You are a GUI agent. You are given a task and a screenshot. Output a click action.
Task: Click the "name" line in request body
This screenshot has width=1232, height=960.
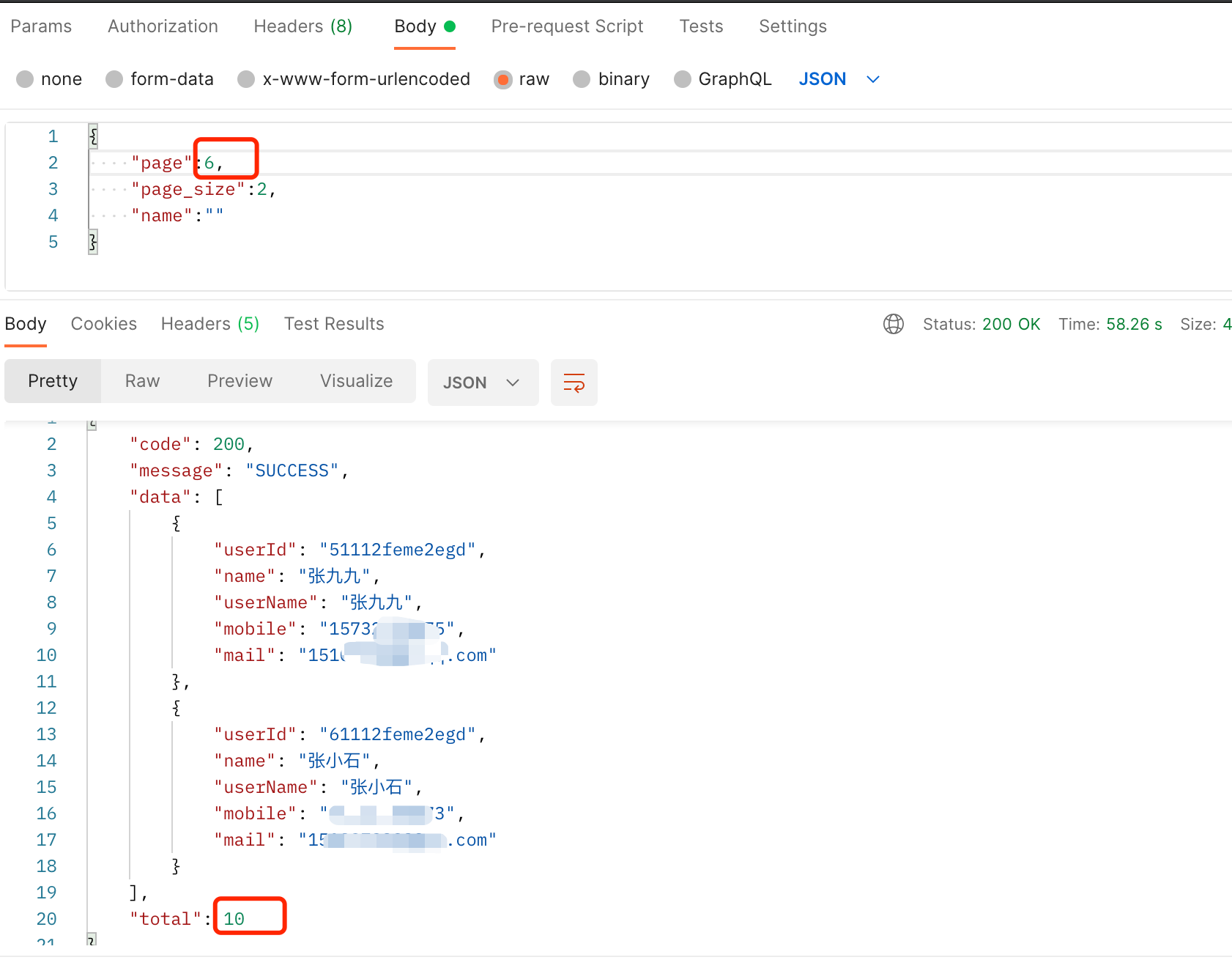177,215
